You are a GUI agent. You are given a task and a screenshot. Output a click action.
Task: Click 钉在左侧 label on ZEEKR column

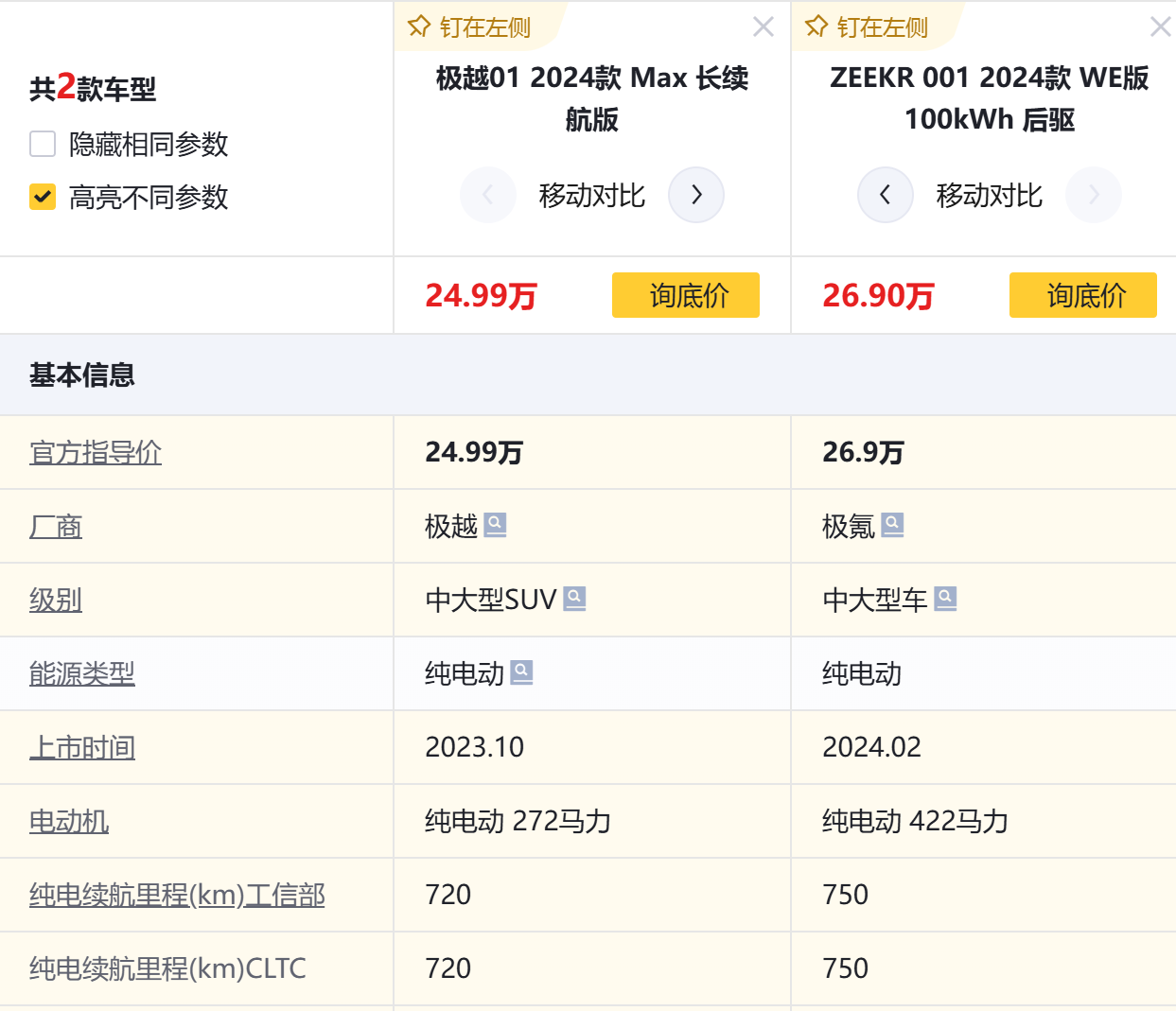882,27
